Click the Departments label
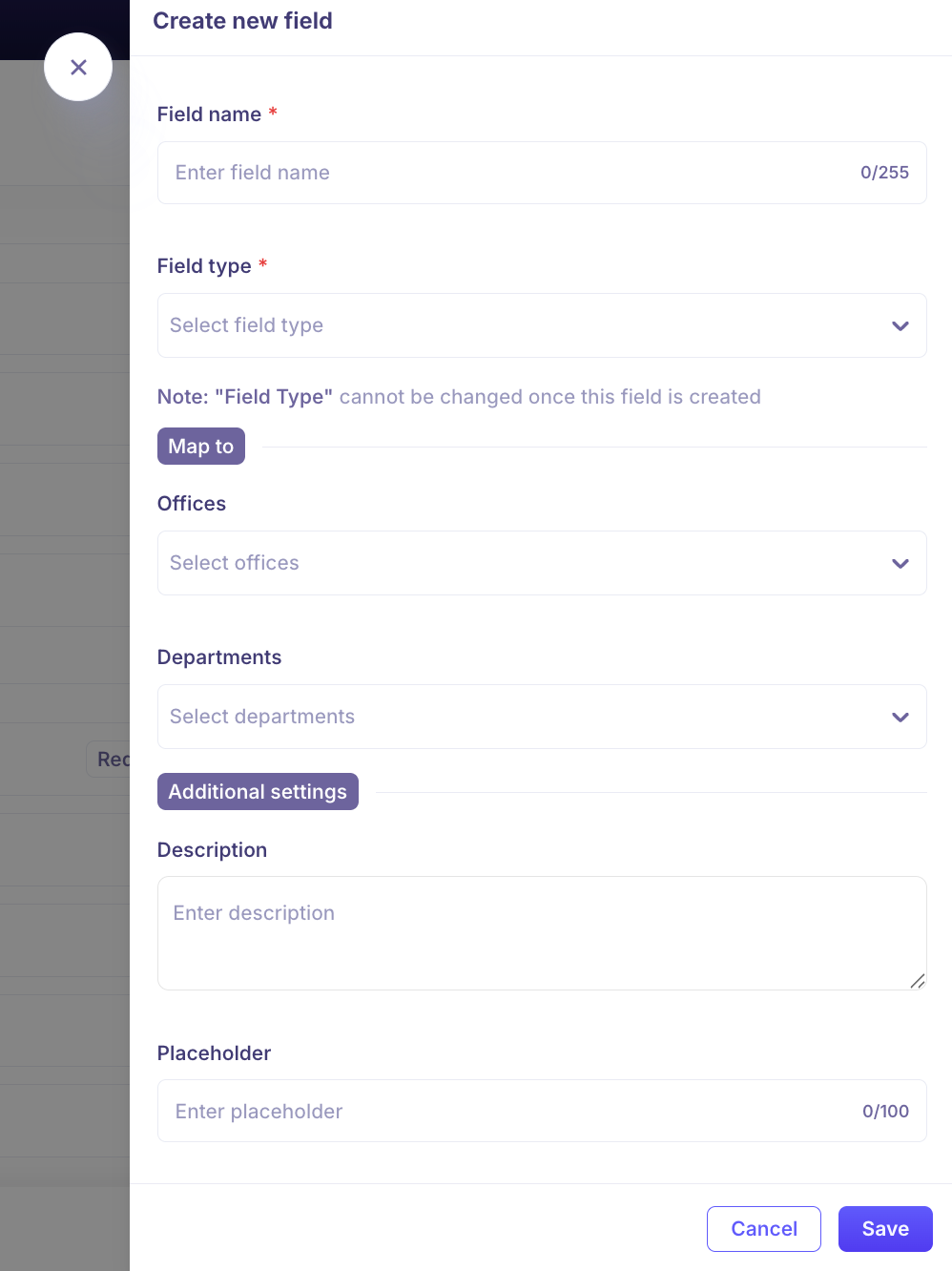The width and height of the screenshot is (952, 1271). coord(219,657)
